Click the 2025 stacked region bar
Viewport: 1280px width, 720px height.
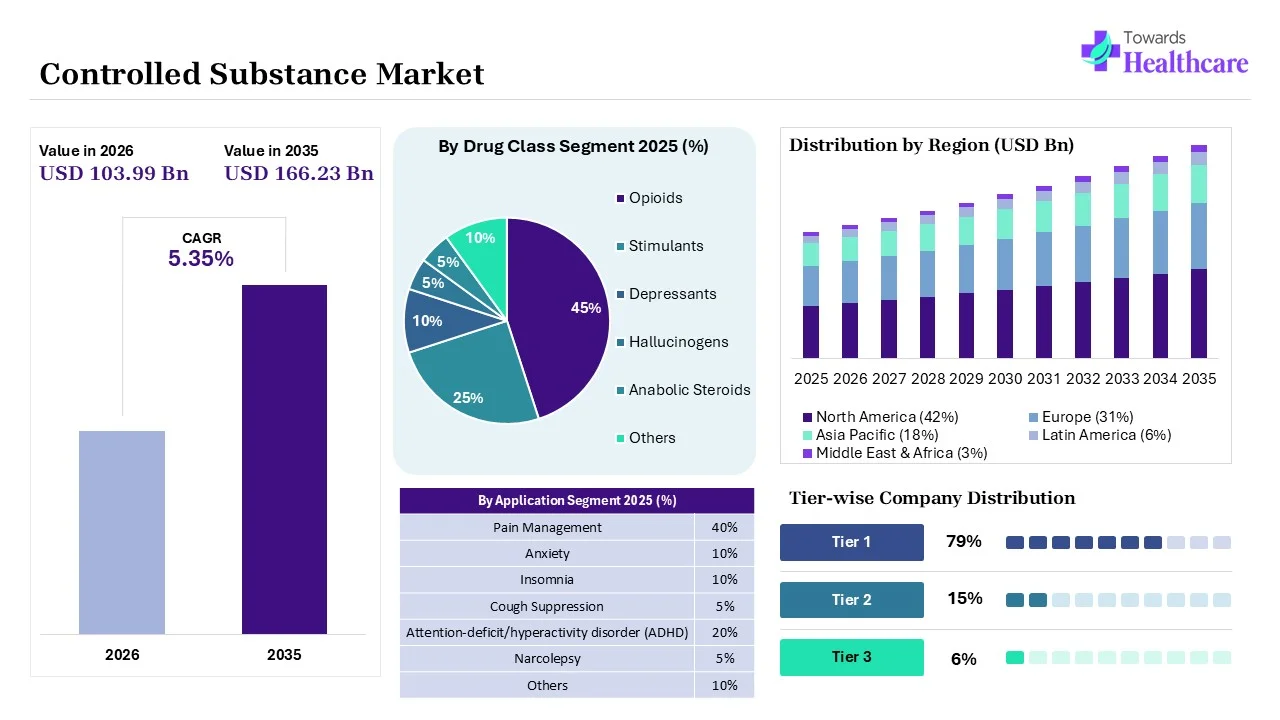tap(811, 295)
